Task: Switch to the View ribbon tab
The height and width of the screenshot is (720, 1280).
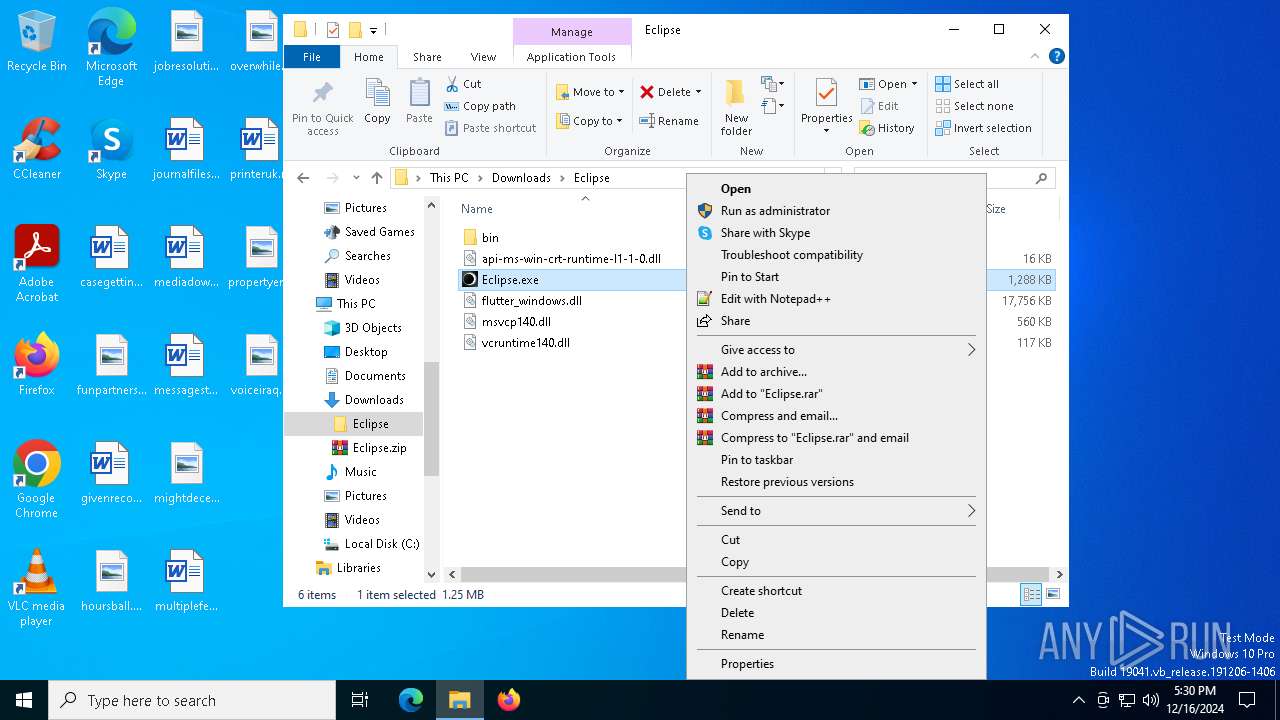Action: (483, 57)
